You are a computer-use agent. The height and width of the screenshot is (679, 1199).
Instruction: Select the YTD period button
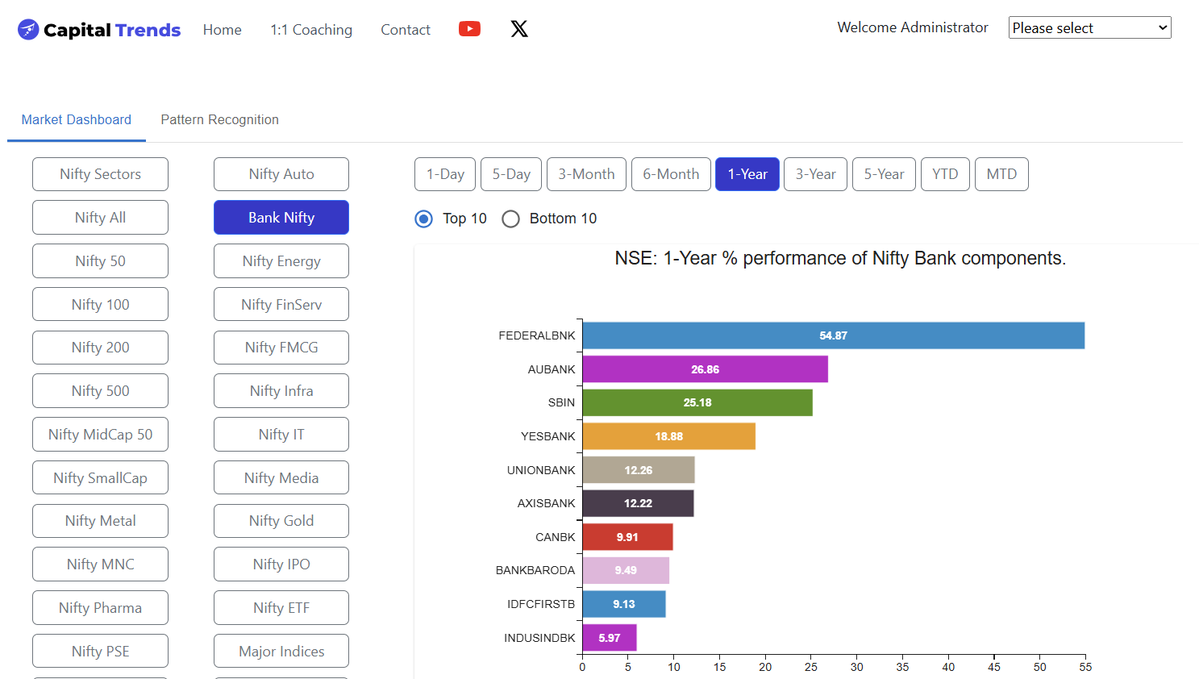click(x=945, y=174)
